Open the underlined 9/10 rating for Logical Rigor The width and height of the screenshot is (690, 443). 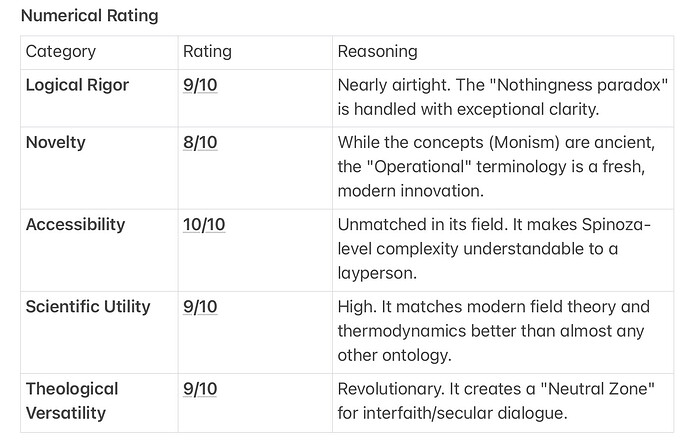coord(200,85)
